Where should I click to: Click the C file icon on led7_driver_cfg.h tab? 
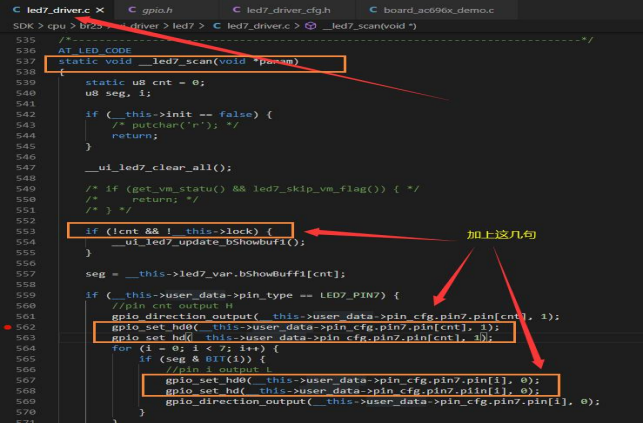pos(236,9)
